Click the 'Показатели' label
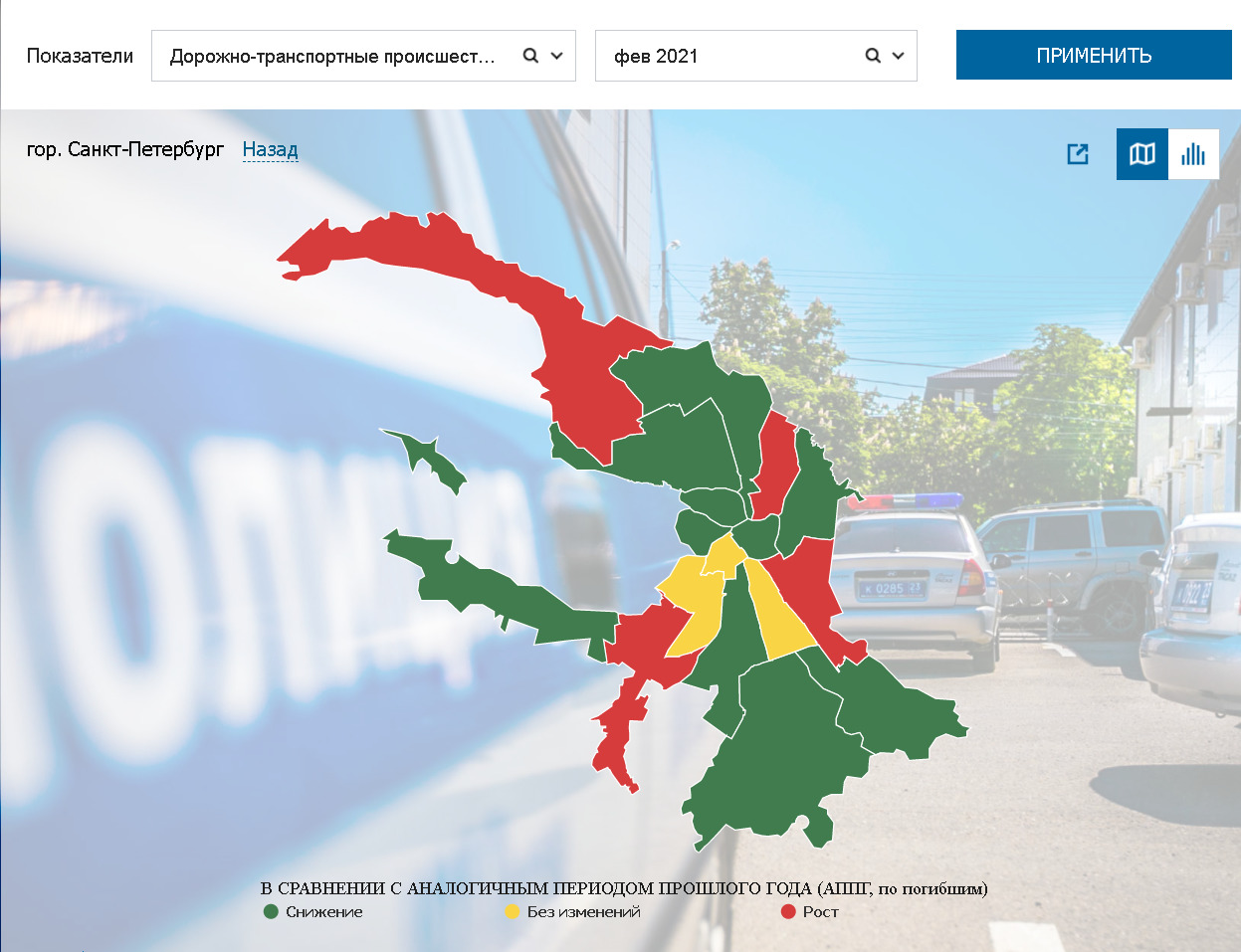This screenshot has width=1241, height=952. point(80,56)
